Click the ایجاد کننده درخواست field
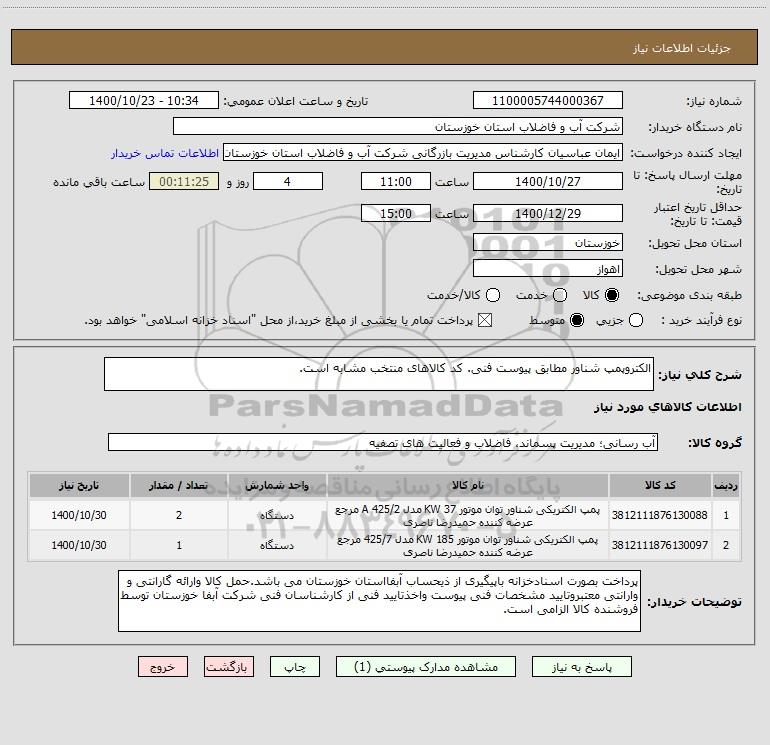The height and width of the screenshot is (745, 770). coord(423,153)
